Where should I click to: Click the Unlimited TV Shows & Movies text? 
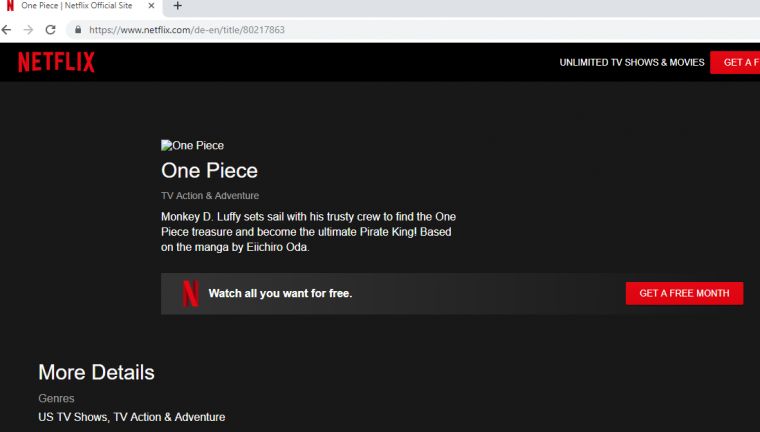(632, 62)
